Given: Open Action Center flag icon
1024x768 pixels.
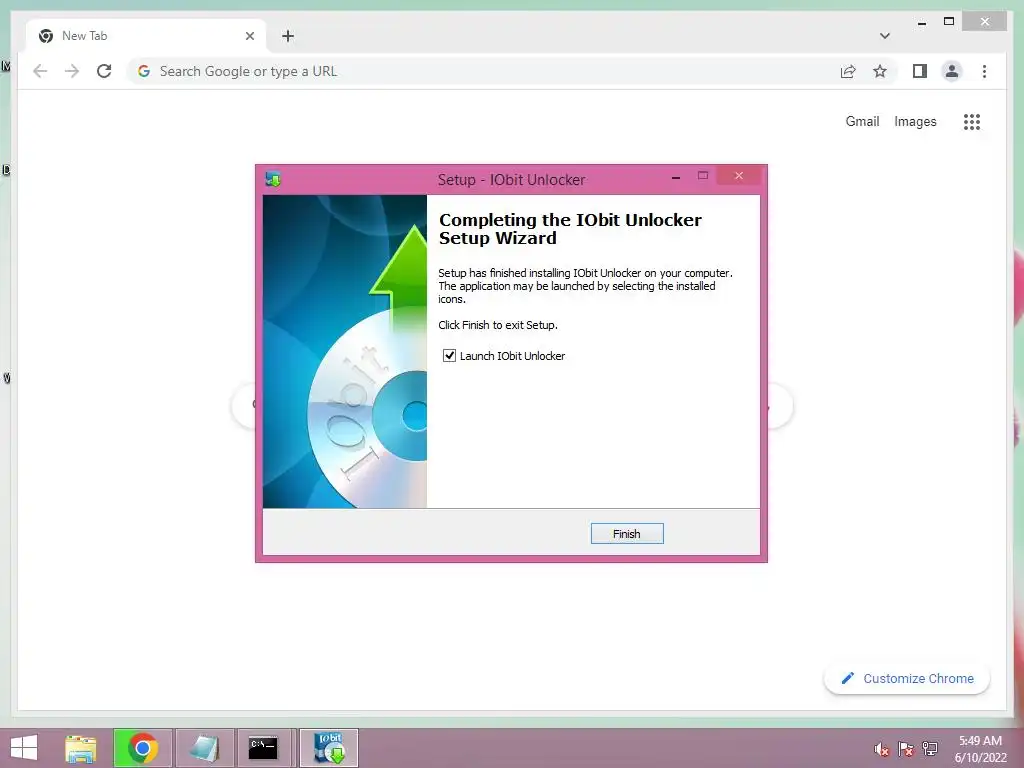Looking at the screenshot, I should (x=906, y=749).
